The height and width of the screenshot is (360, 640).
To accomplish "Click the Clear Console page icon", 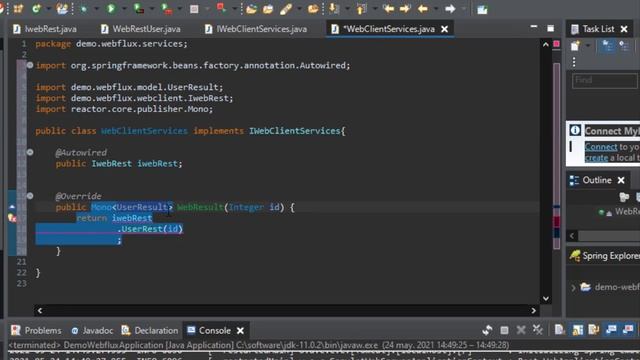I will [x=559, y=330].
